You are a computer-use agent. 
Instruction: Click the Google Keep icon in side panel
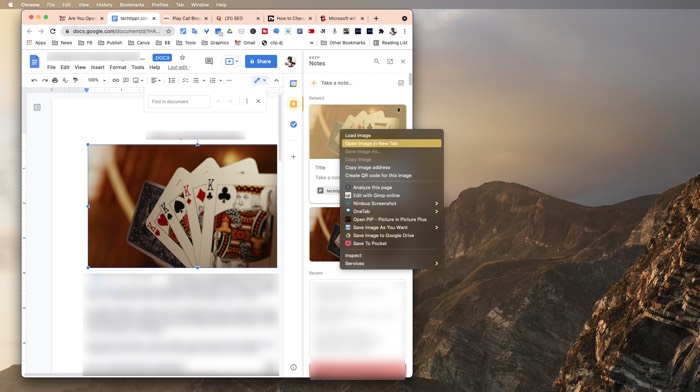coord(293,104)
